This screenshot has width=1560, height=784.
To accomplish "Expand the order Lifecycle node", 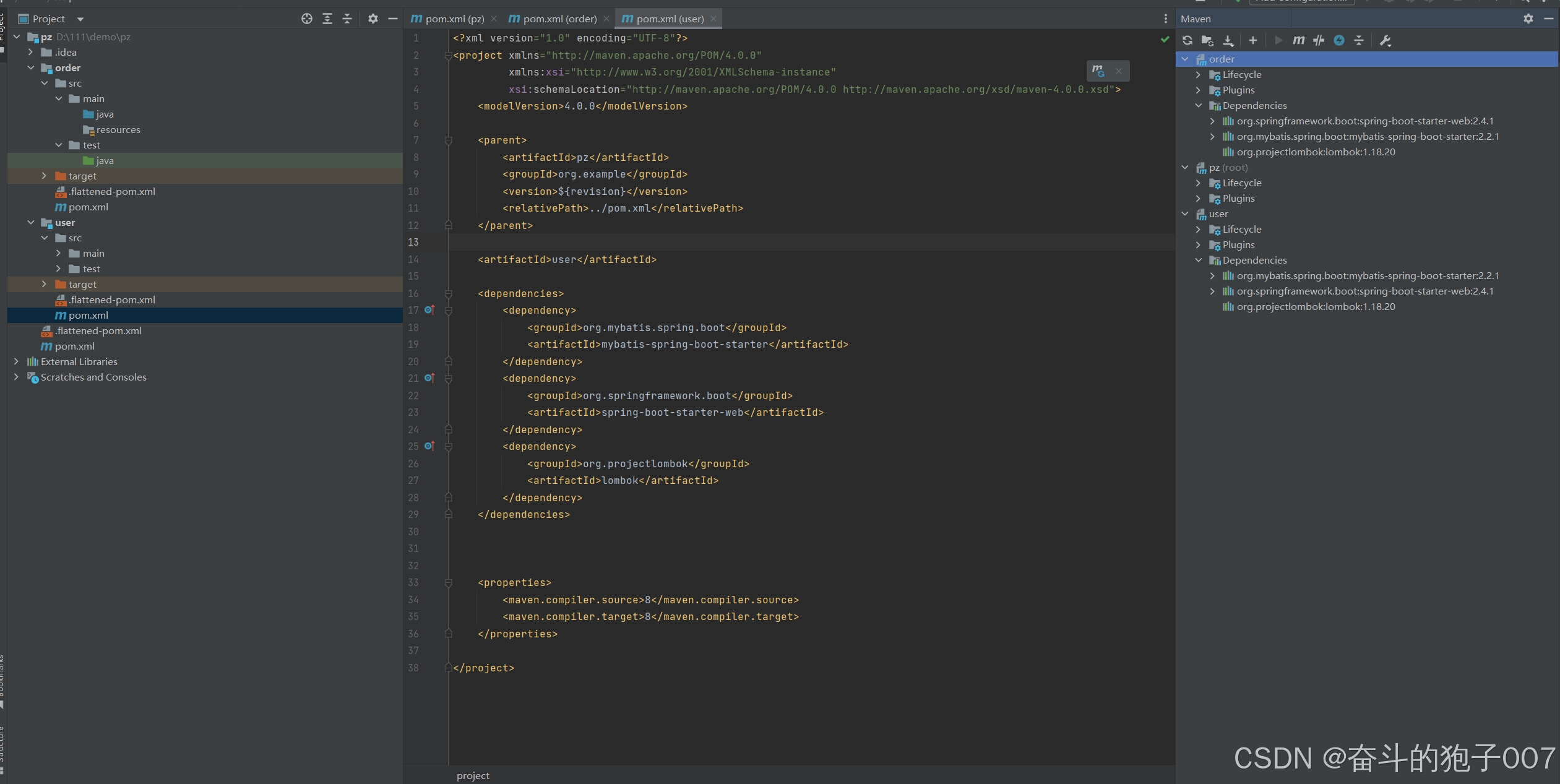I will click(1198, 74).
